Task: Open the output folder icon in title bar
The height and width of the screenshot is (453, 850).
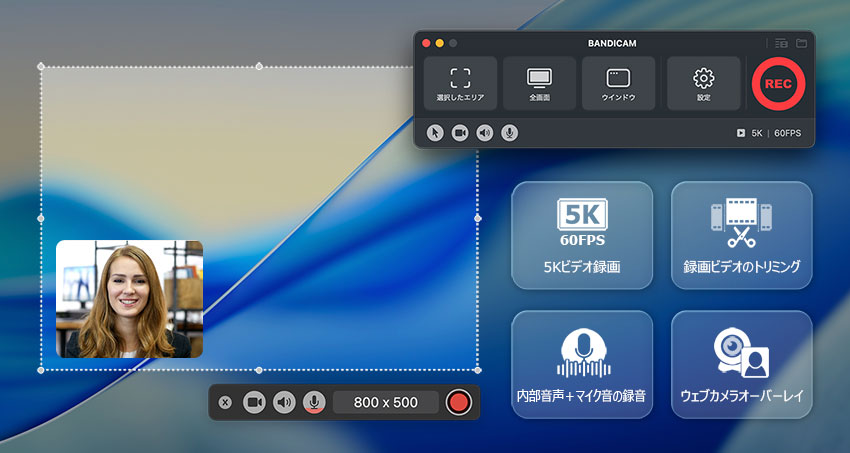Action: (801, 43)
